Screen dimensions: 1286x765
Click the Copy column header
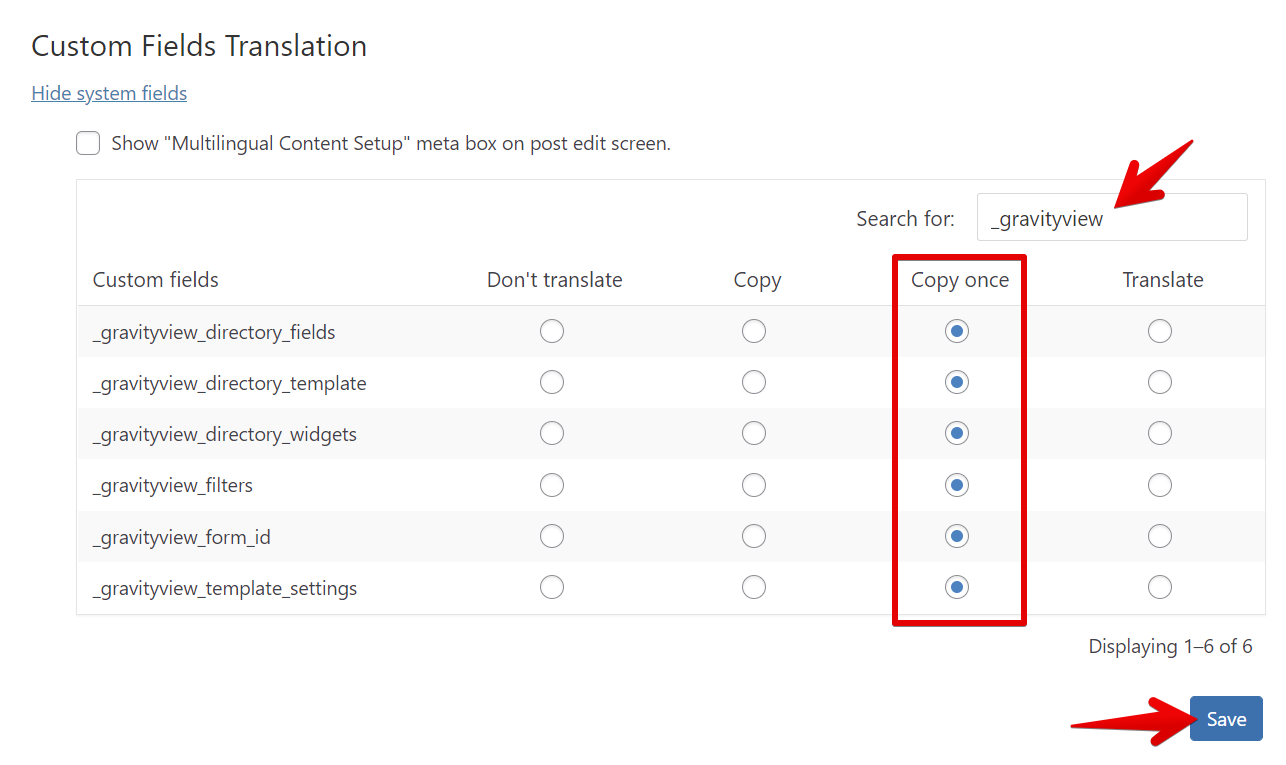pos(757,280)
